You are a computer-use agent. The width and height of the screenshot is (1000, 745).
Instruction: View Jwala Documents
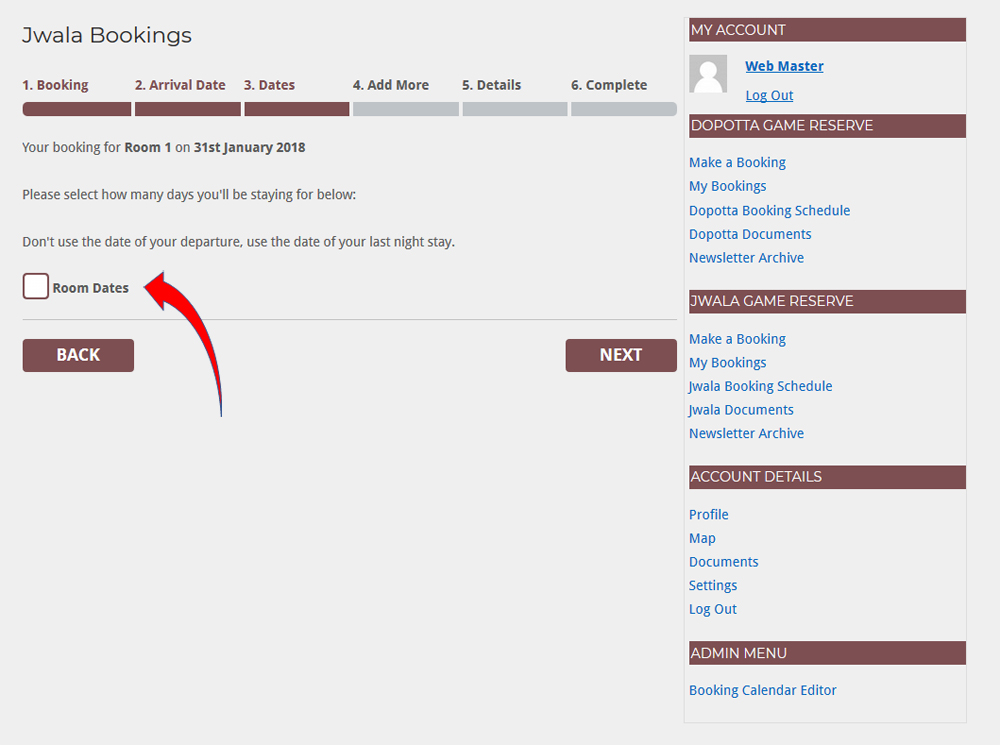coord(741,410)
